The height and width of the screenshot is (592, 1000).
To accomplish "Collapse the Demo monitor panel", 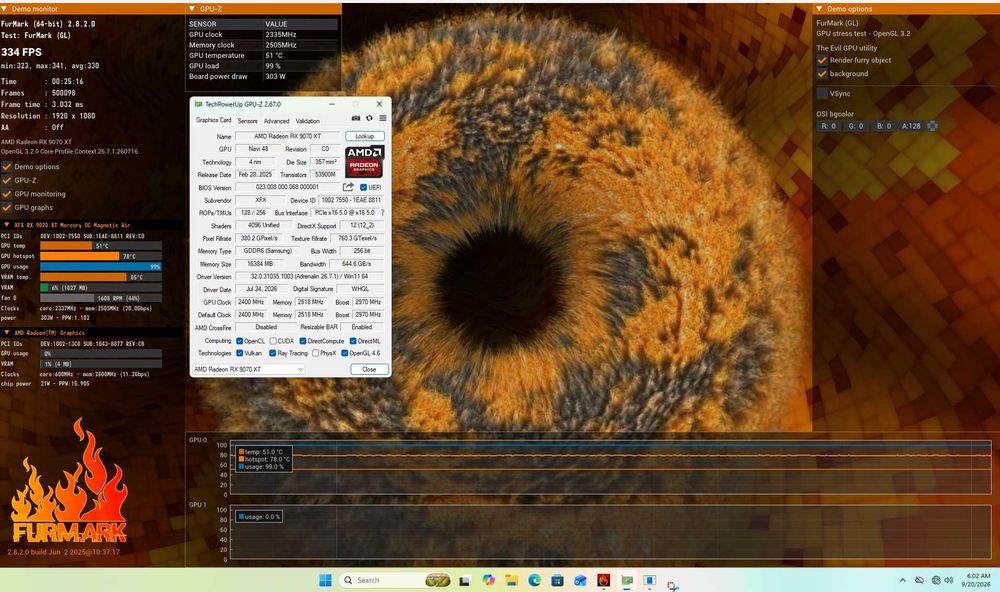I will pyautogui.click(x=5, y=9).
